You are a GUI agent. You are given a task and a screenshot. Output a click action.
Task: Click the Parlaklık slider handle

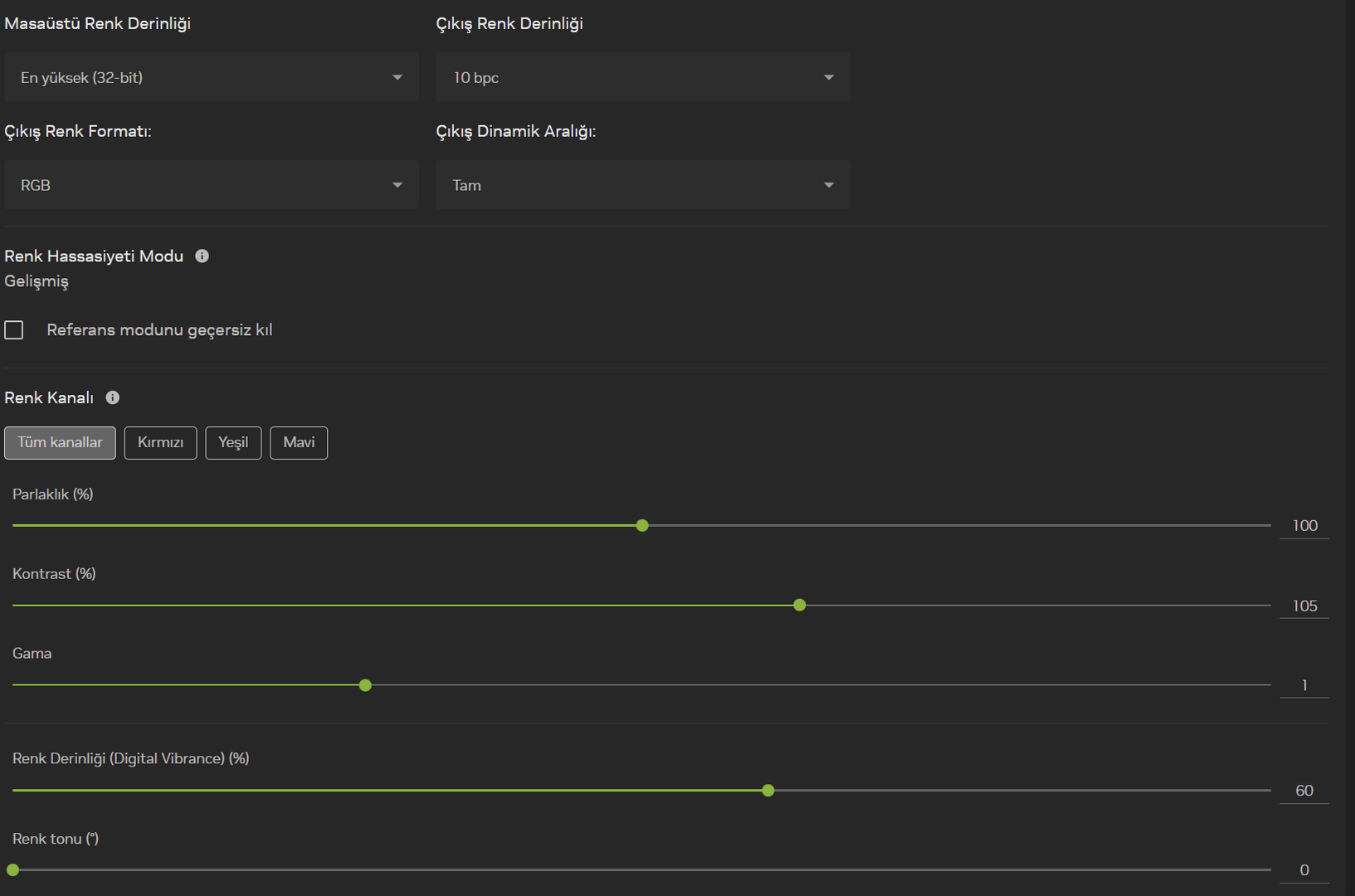(x=642, y=526)
